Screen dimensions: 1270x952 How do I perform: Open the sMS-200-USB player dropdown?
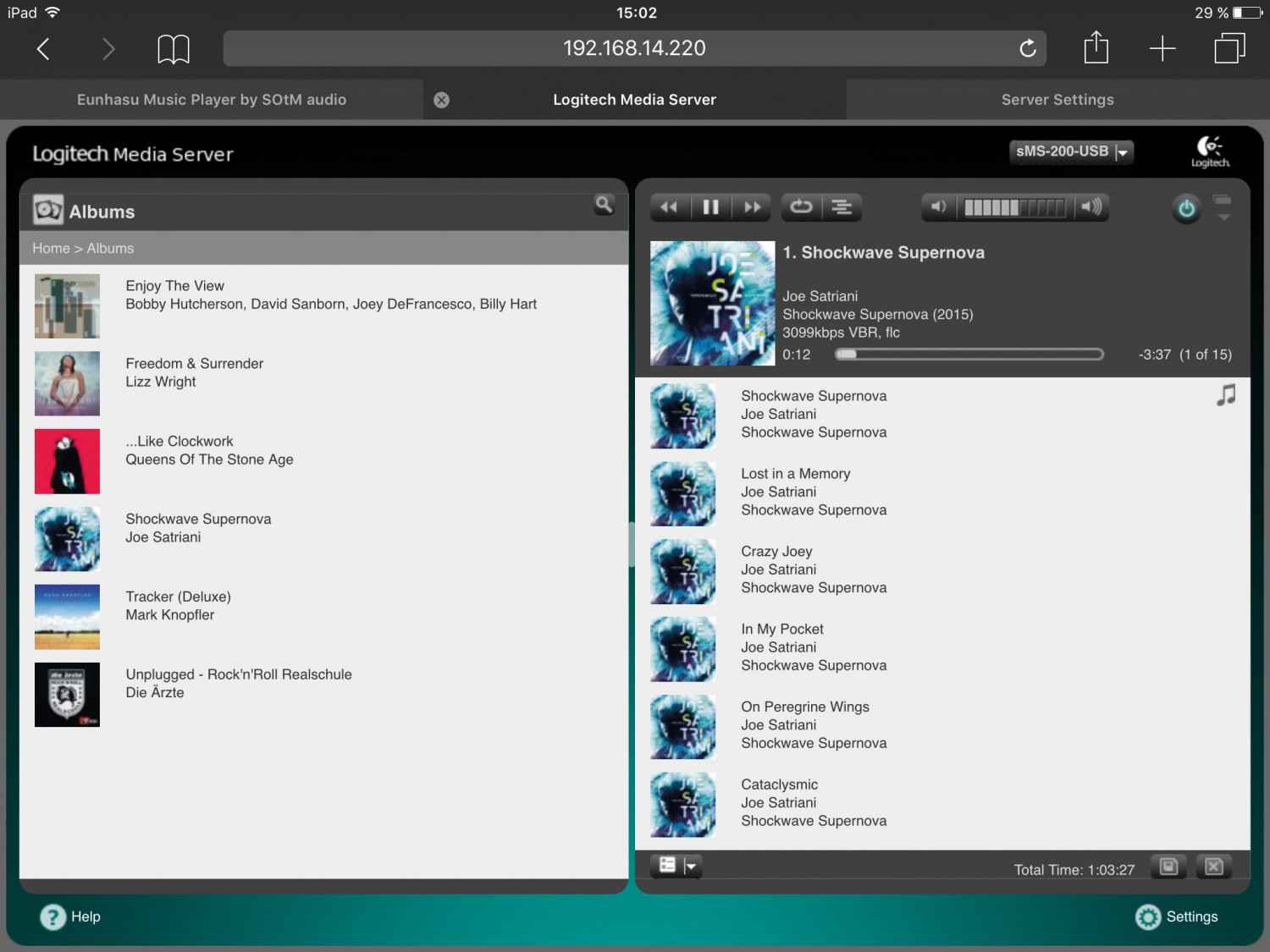tap(1071, 151)
